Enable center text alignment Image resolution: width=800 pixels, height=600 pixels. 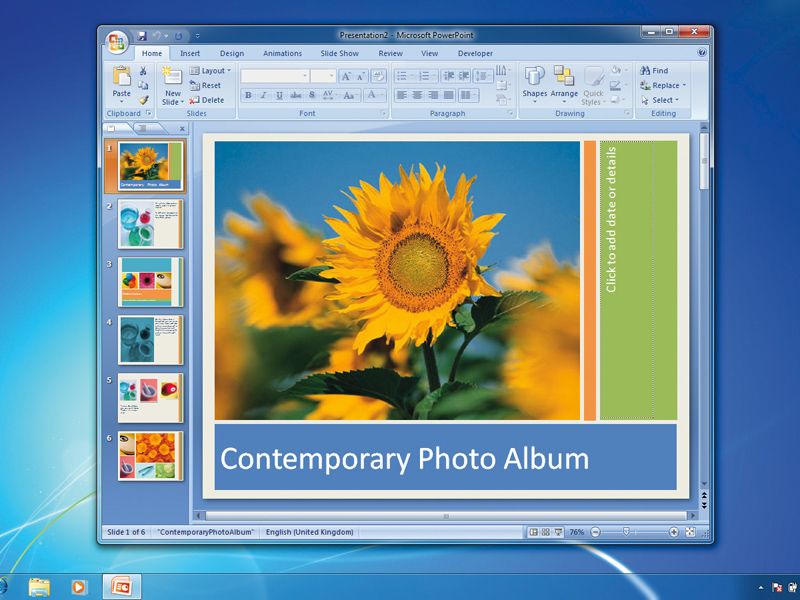tap(420, 96)
